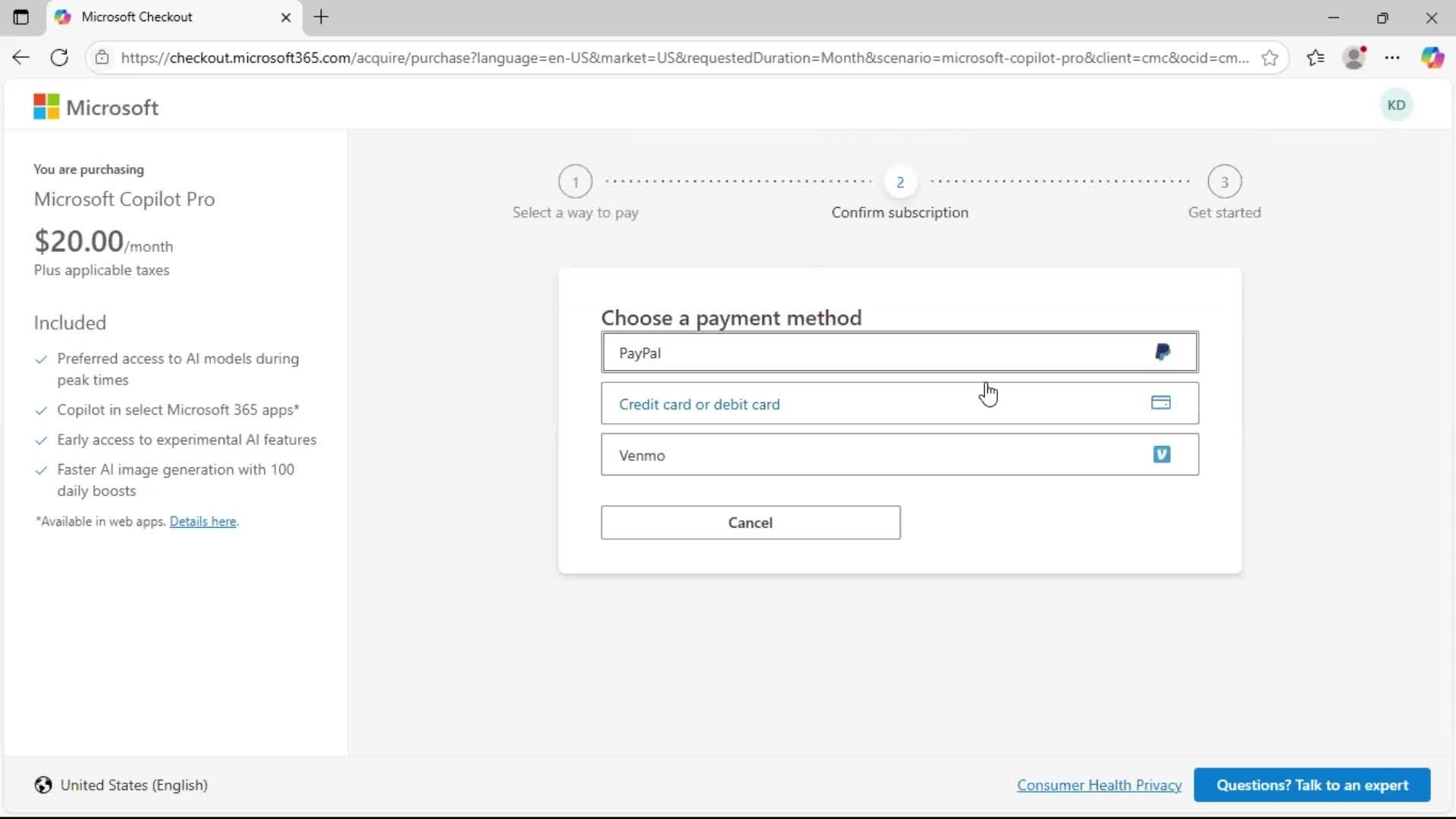Minimize the browser window
This screenshot has height=819, width=1456.
[x=1334, y=17]
